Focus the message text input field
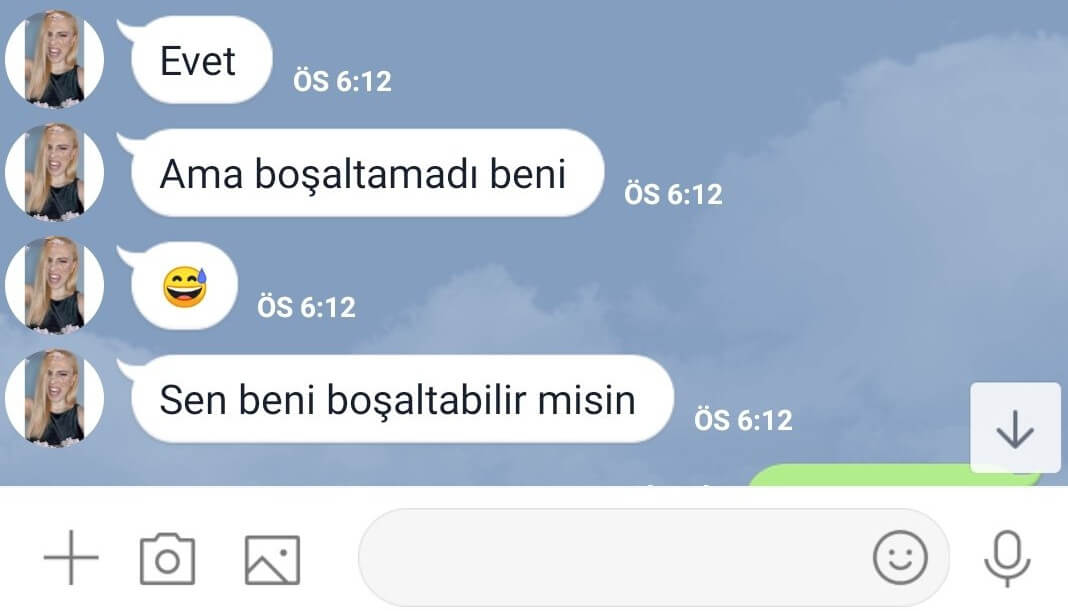The height and width of the screenshot is (611, 1068). tap(654, 557)
